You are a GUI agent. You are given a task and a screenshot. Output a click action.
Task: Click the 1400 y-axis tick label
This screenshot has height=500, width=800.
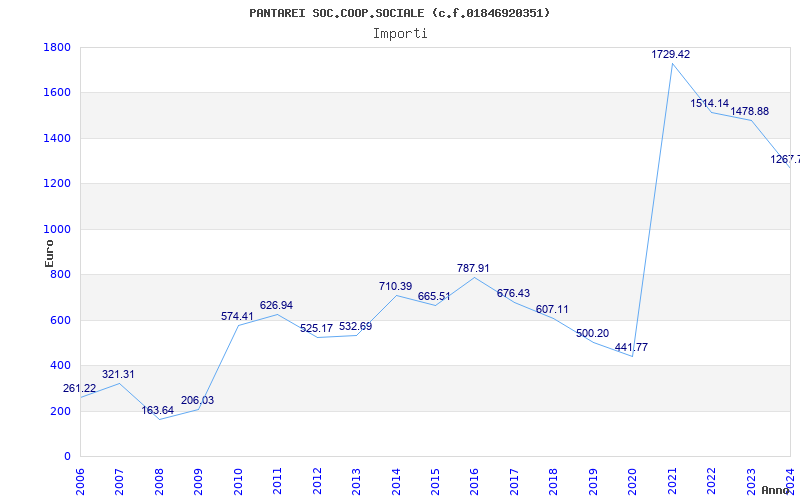[x=57, y=138]
